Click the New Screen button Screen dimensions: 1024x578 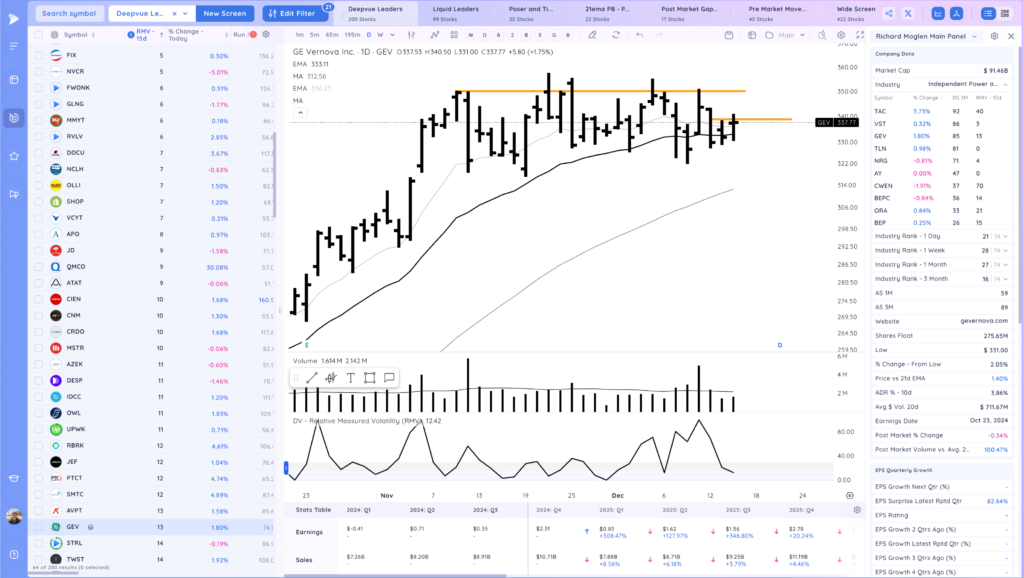pyautogui.click(x=225, y=13)
